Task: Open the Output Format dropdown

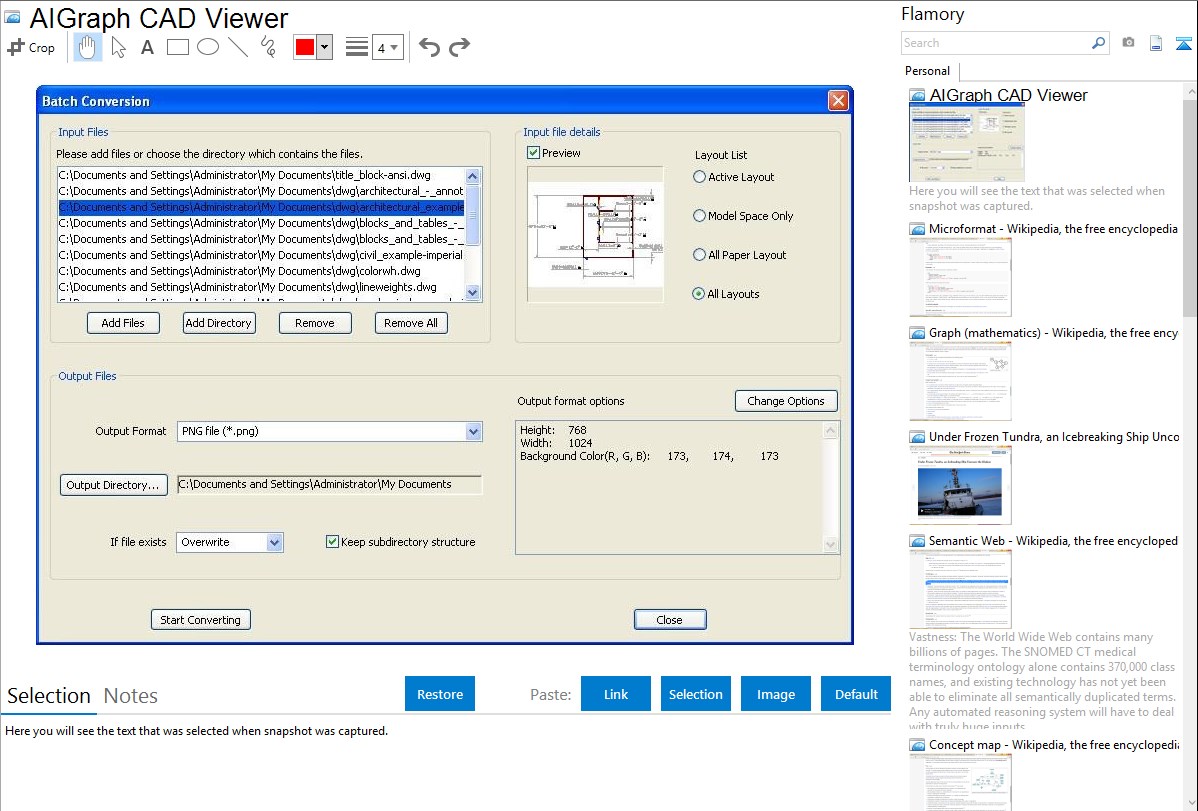Action: coord(473,432)
